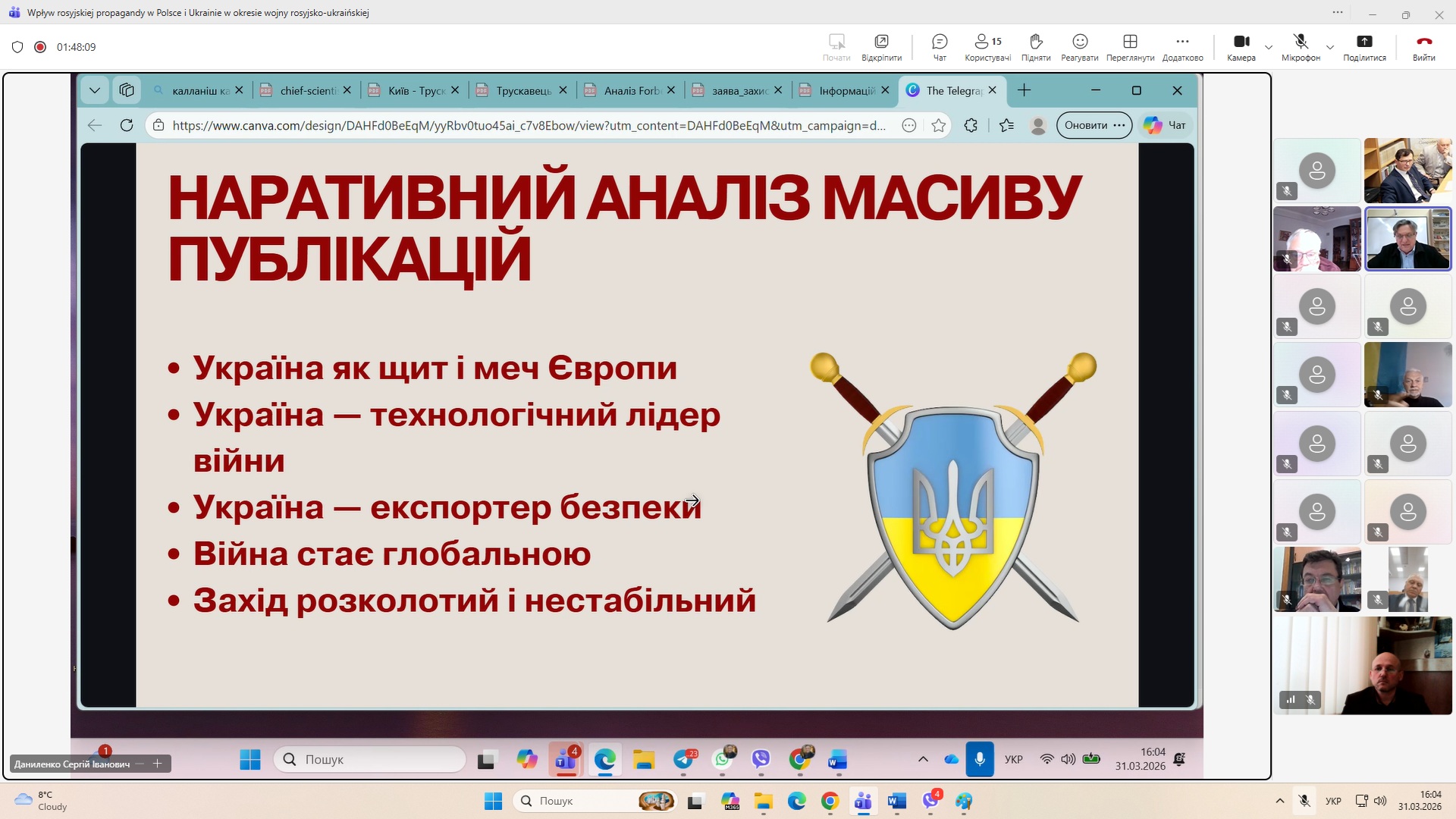Expand the microphone options chevron
1456x819 pixels.
(1329, 47)
